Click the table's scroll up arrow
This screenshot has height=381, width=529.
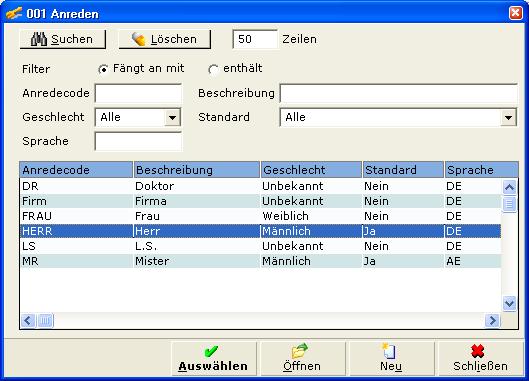coord(509,187)
